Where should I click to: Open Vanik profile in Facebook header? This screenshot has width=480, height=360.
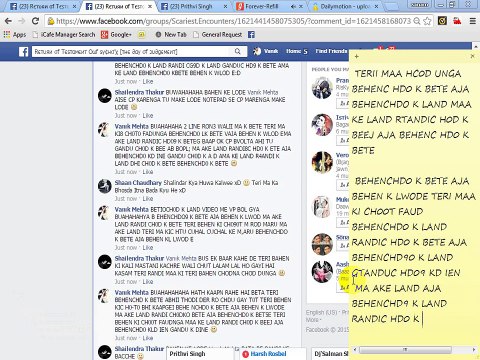[x=266, y=51]
